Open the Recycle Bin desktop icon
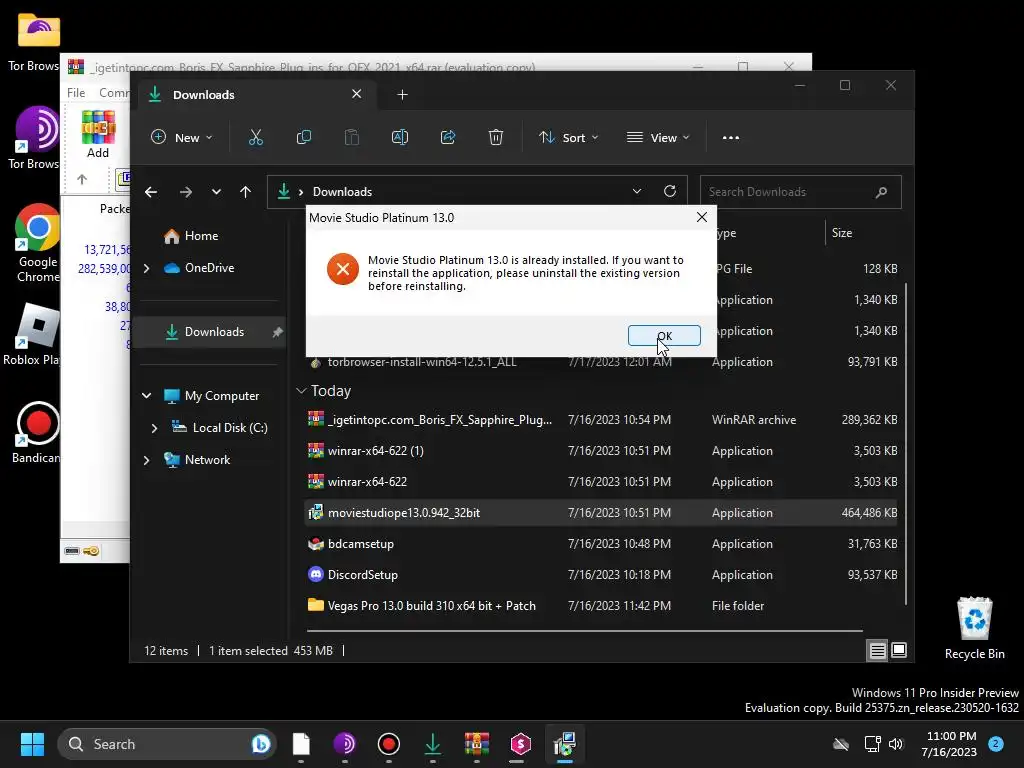1024x768 pixels. click(x=974, y=628)
